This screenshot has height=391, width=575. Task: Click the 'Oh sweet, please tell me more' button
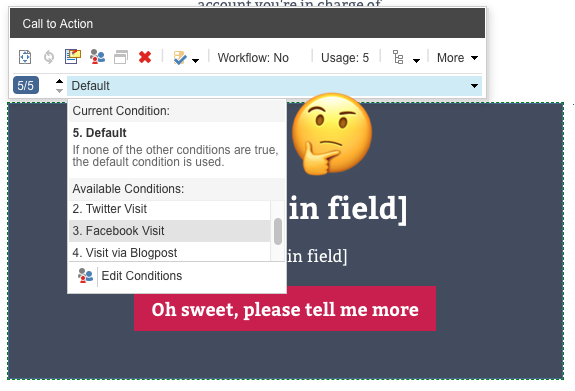click(285, 308)
